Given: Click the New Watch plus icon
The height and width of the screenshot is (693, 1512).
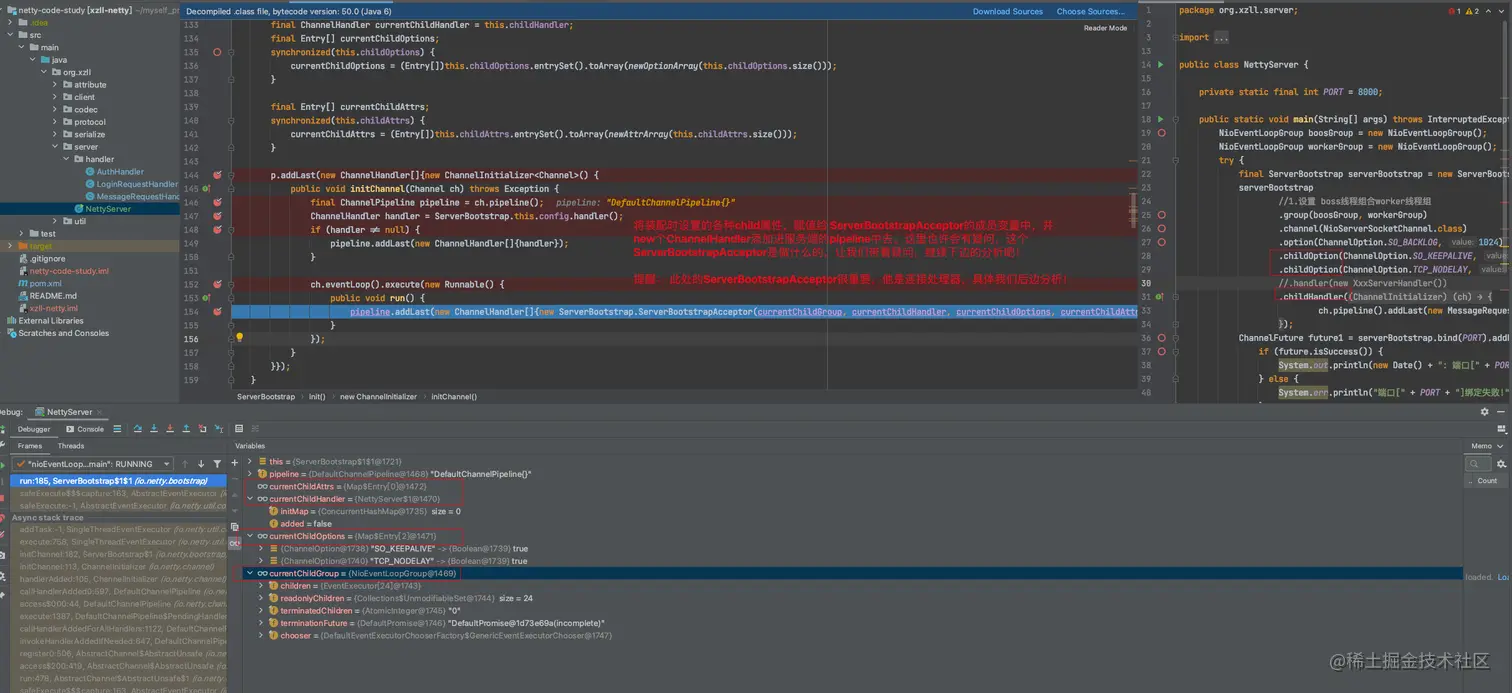Looking at the screenshot, I should coord(235,463).
